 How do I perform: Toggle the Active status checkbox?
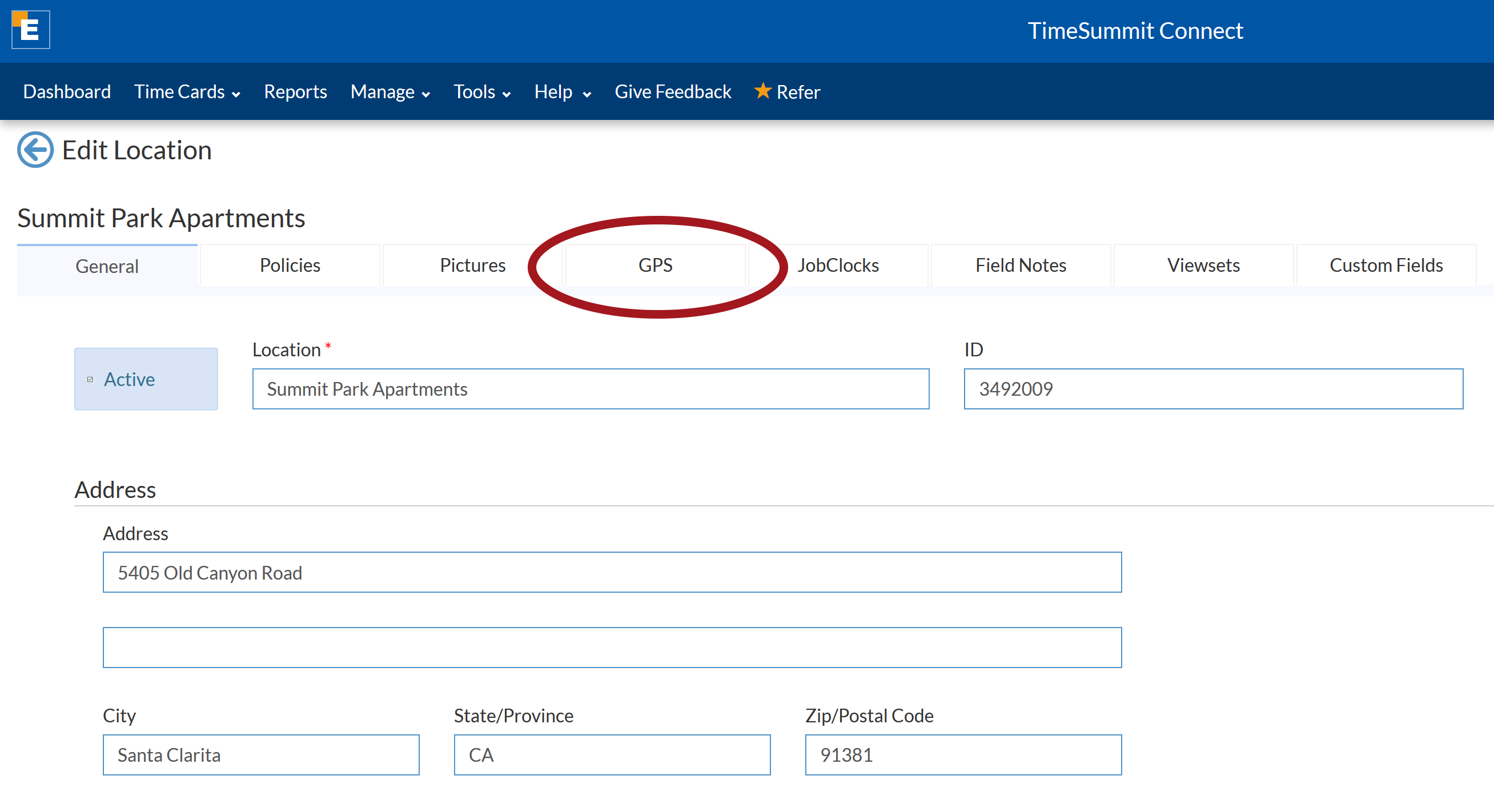pyautogui.click(x=90, y=379)
